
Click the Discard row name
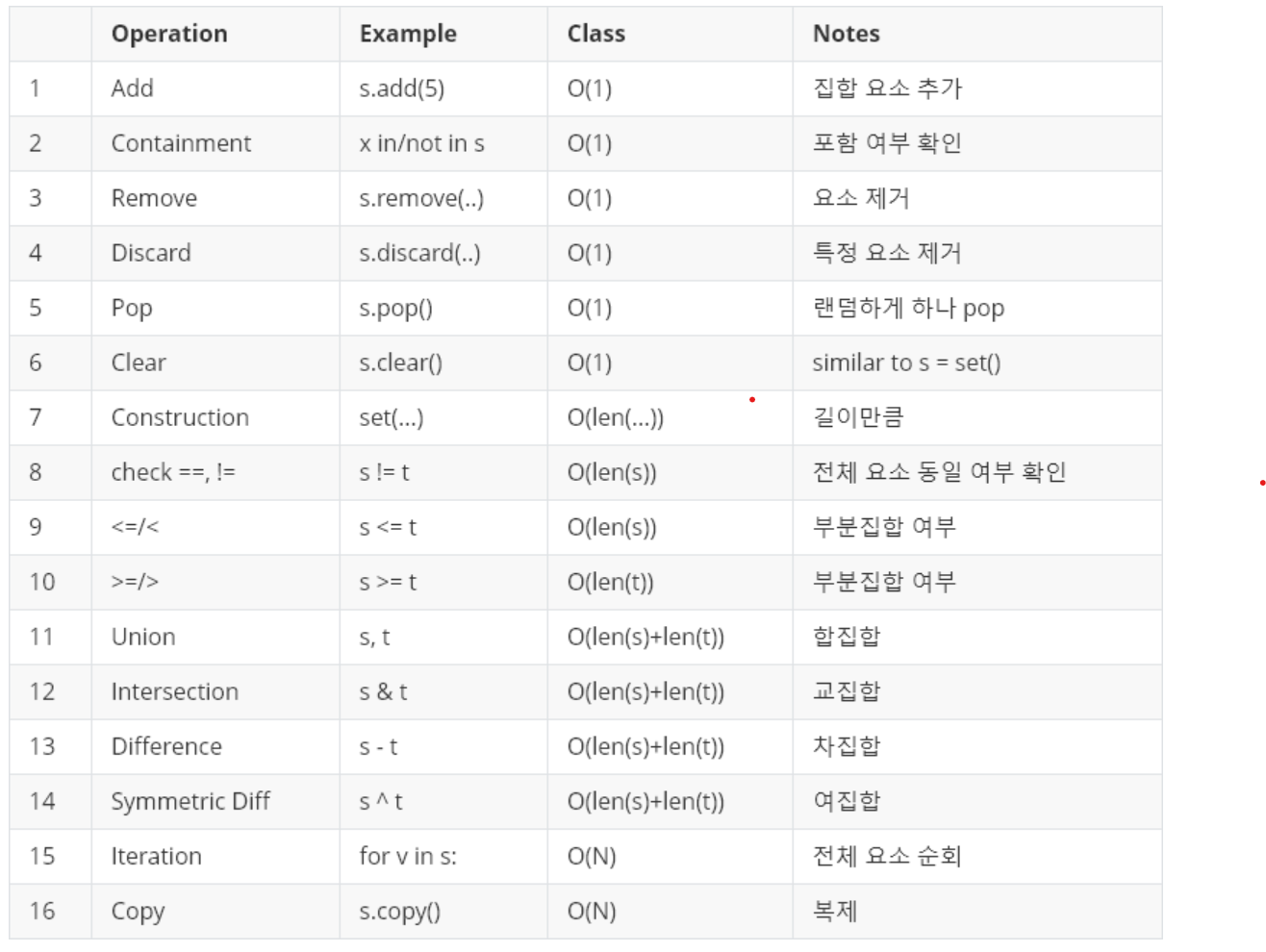tap(151, 253)
